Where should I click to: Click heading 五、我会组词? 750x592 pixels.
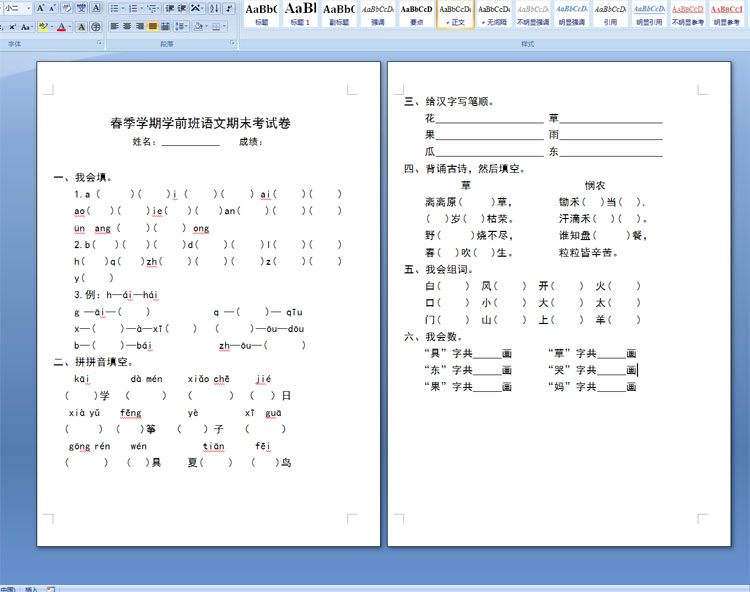439,269
